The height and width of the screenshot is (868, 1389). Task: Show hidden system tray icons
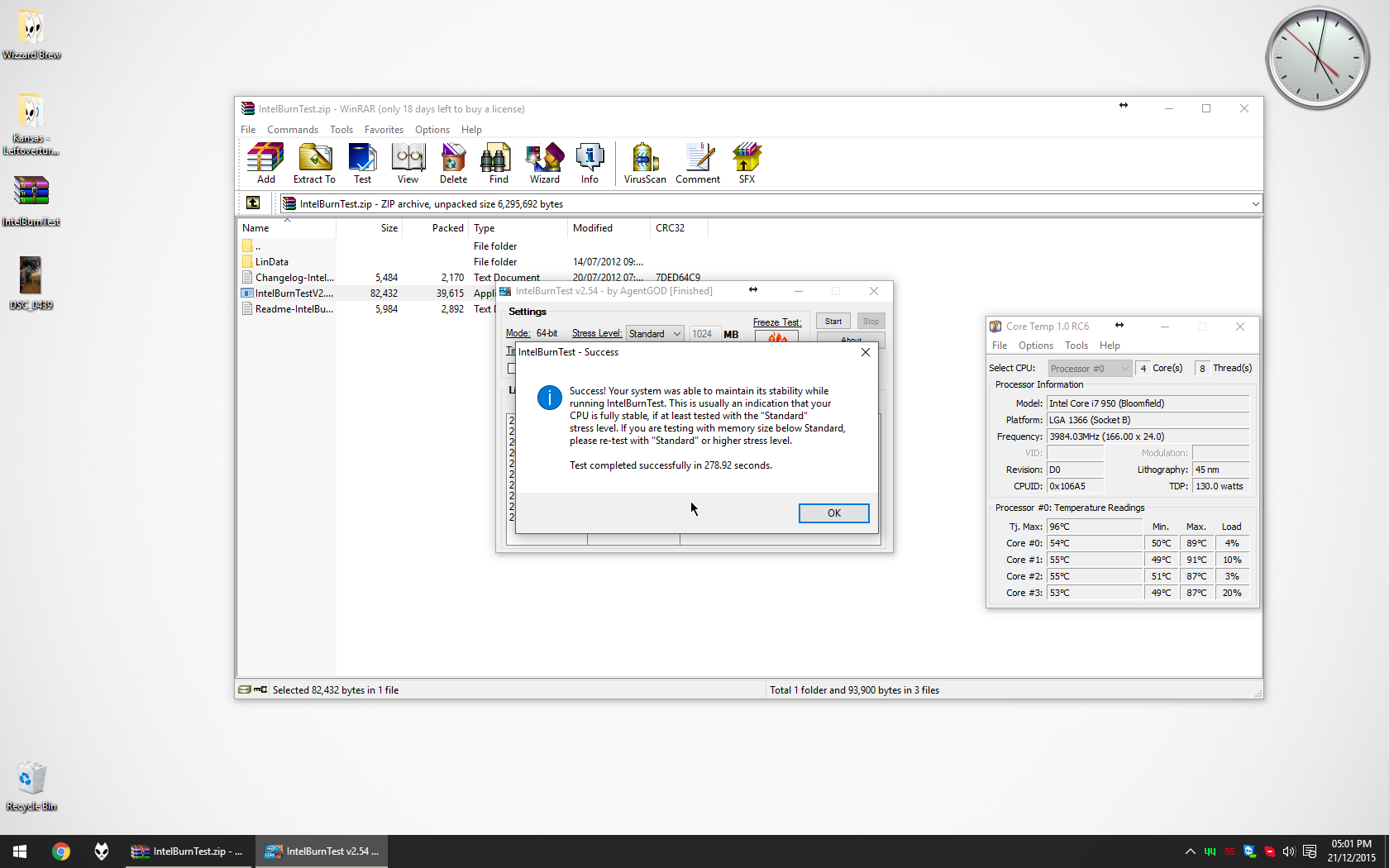coord(1190,851)
